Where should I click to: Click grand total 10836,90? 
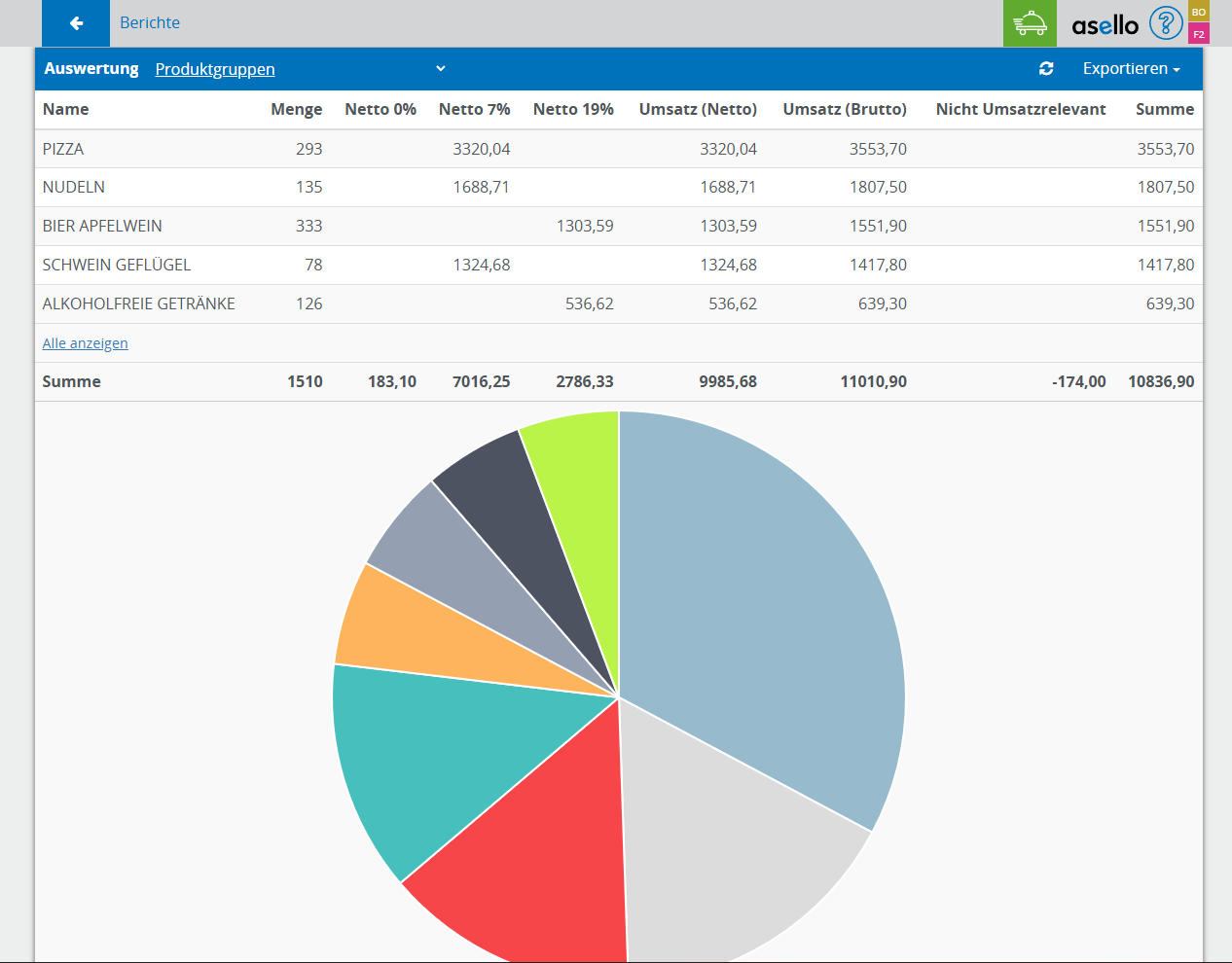coord(1161,381)
